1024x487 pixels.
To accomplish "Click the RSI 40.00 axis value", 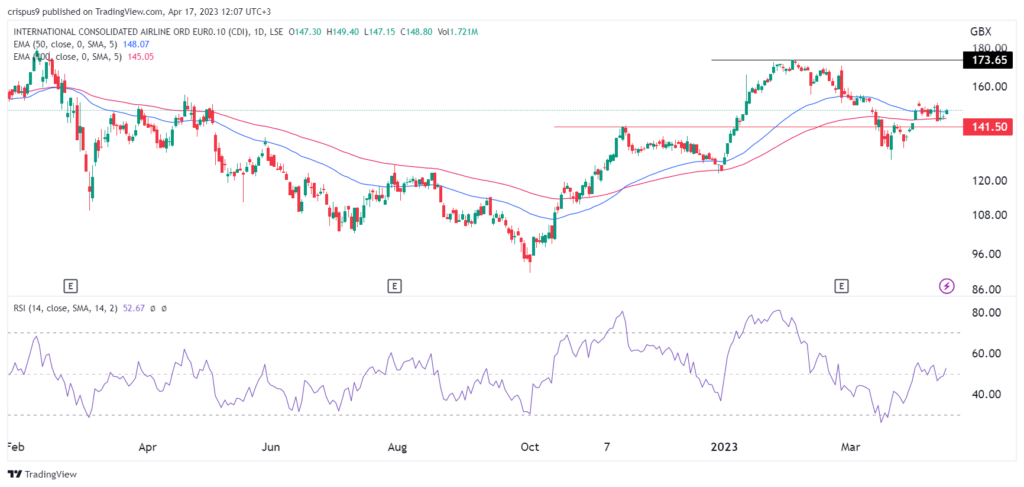I will coord(986,394).
